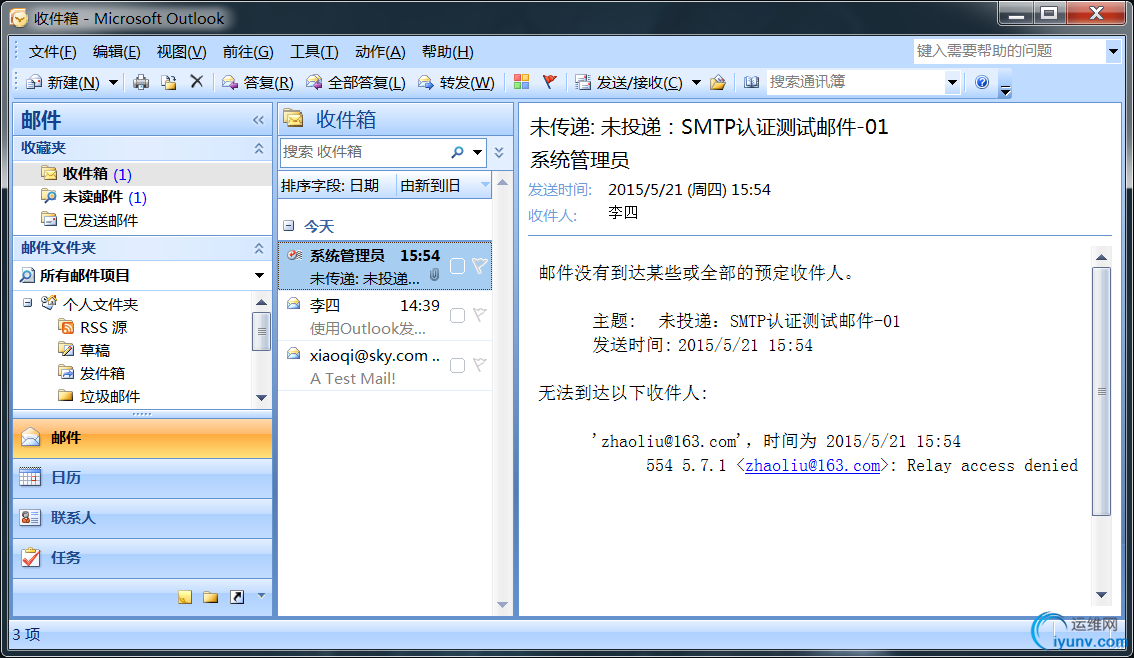The height and width of the screenshot is (658, 1134).
Task: Open the 工具(T) menu
Action: point(314,52)
